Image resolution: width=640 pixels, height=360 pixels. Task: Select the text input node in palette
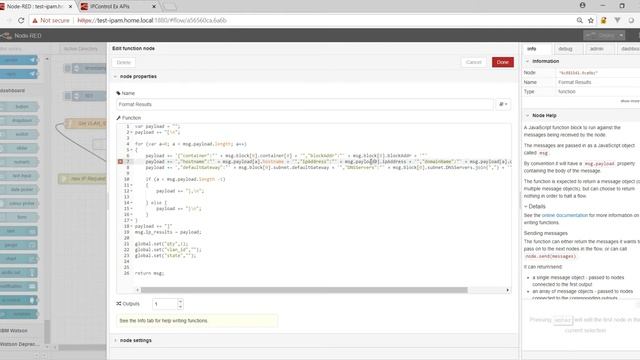(x=19, y=176)
